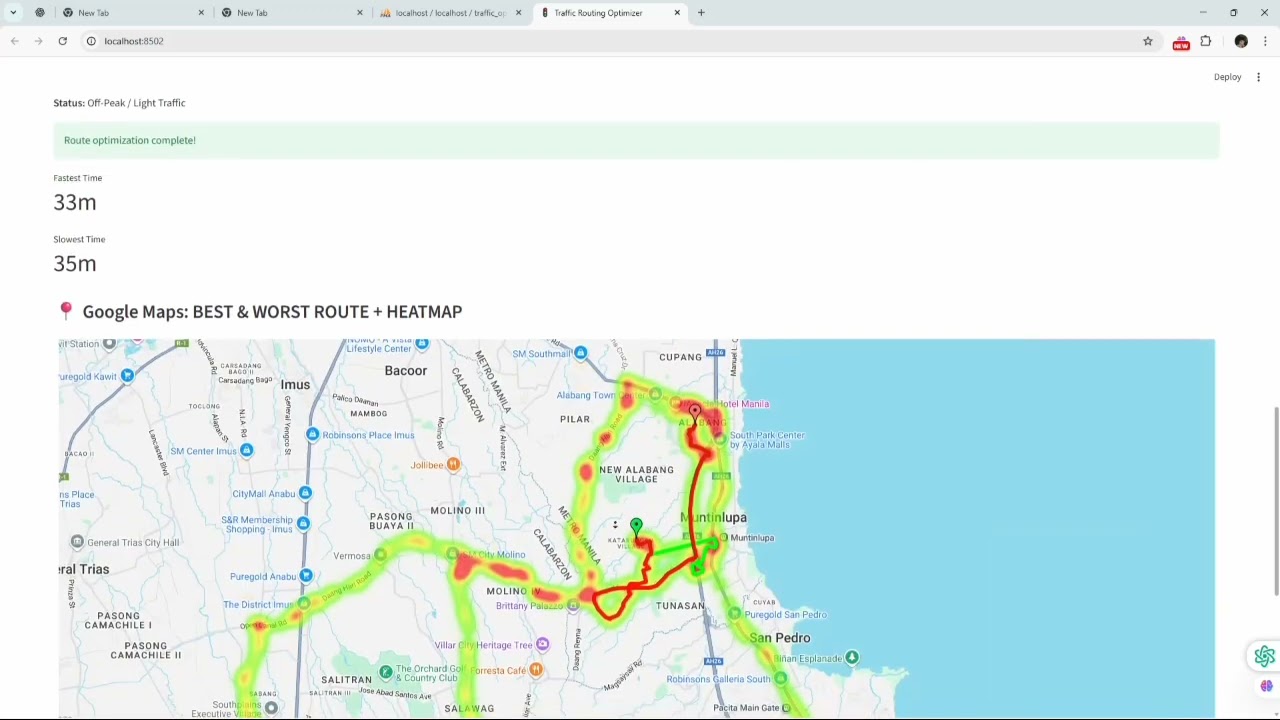Click the San Pedro label on map

point(780,638)
